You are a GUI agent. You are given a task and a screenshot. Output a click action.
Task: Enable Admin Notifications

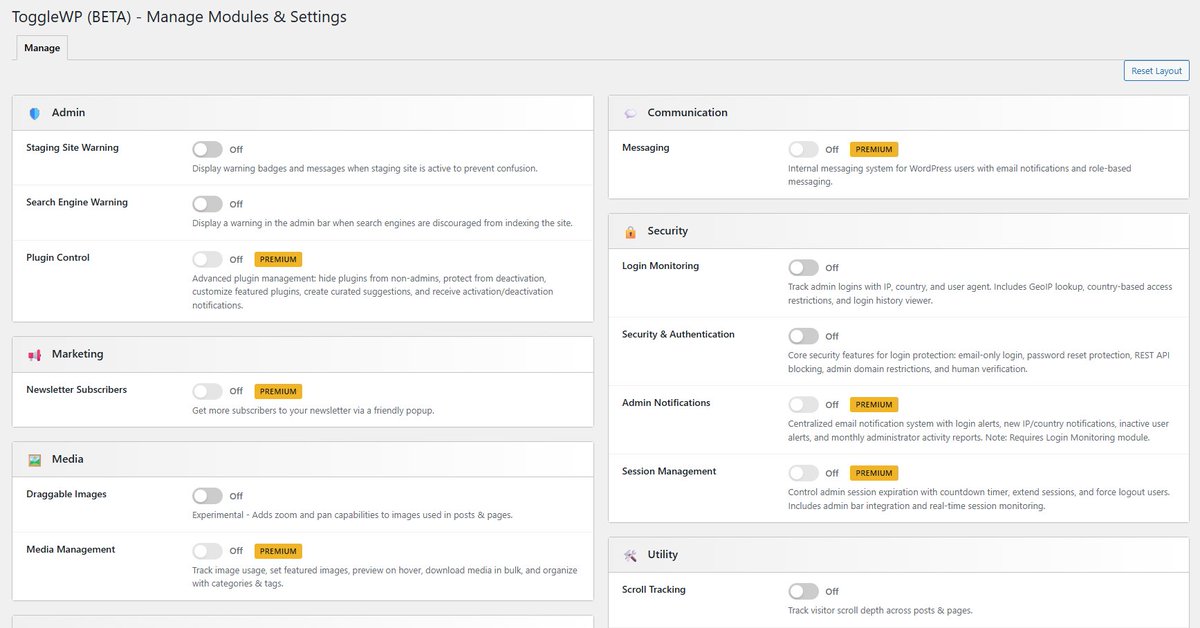(803, 404)
